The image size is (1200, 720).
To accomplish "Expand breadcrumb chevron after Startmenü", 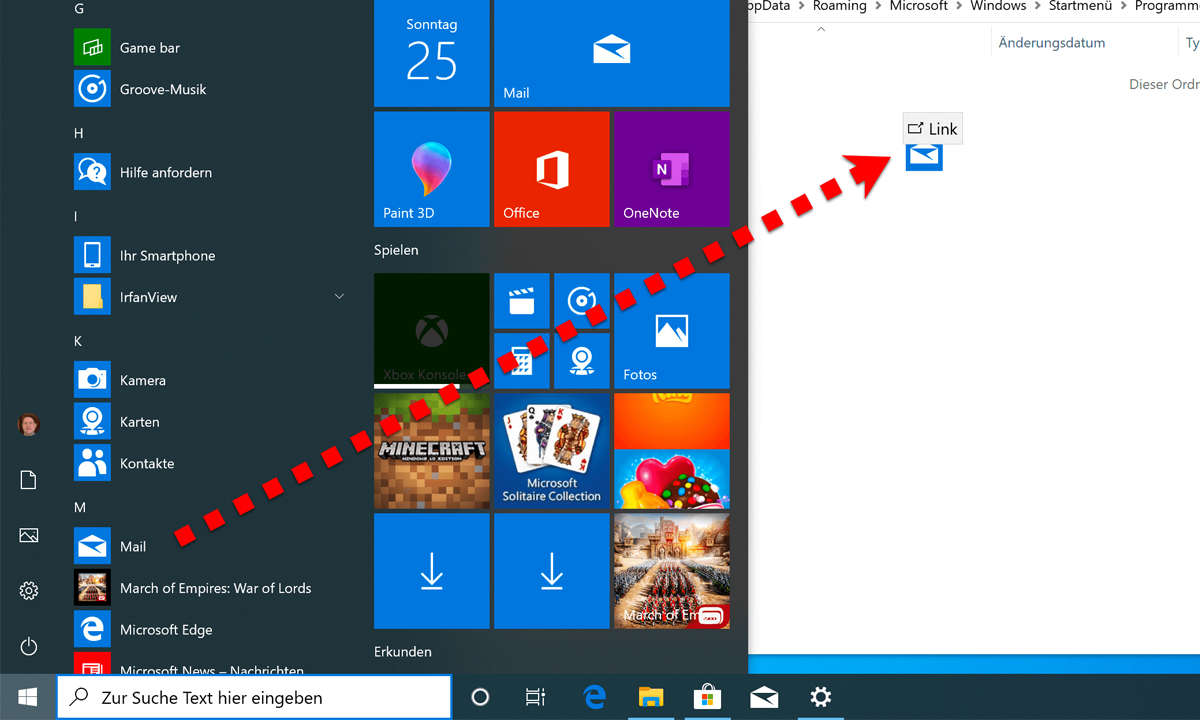I will pyautogui.click(x=1123, y=6).
